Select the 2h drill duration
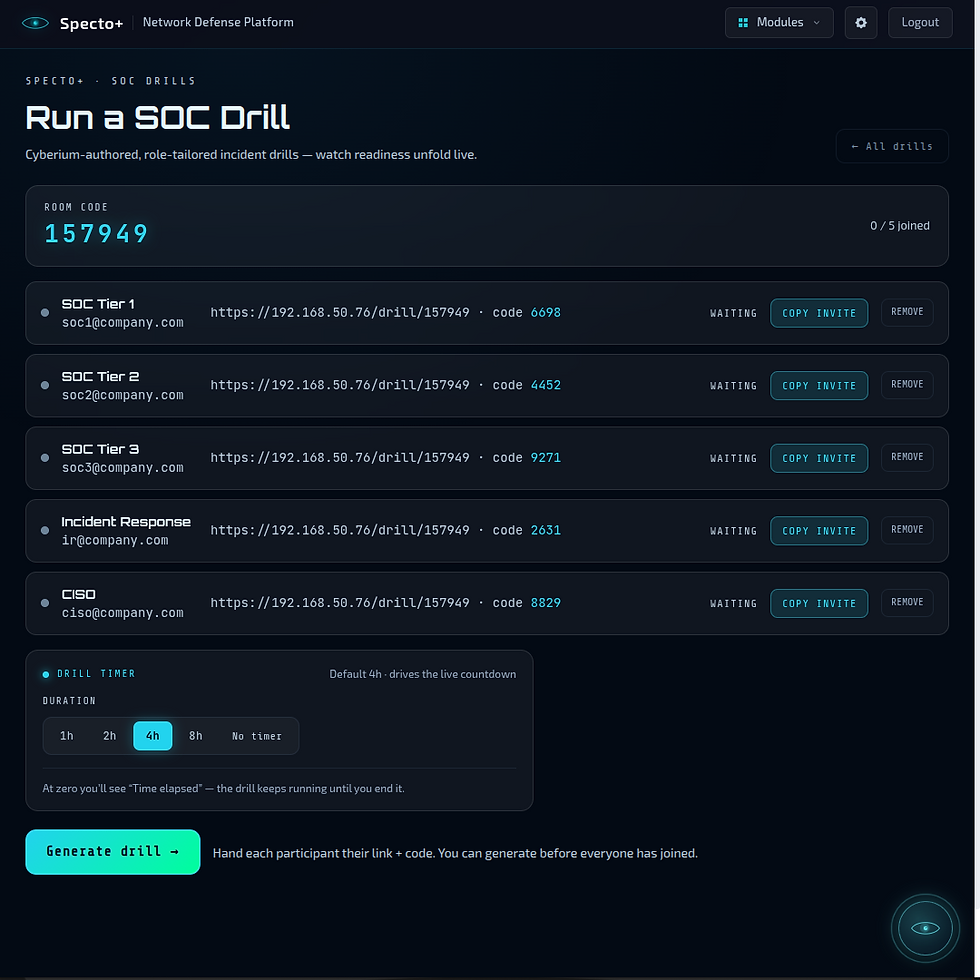980x980 pixels. click(x=109, y=736)
